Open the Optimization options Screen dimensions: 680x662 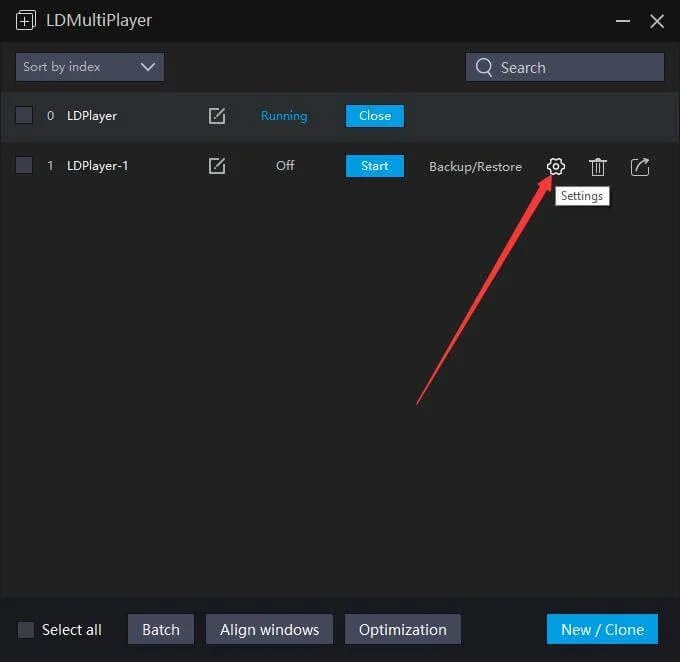pos(403,629)
